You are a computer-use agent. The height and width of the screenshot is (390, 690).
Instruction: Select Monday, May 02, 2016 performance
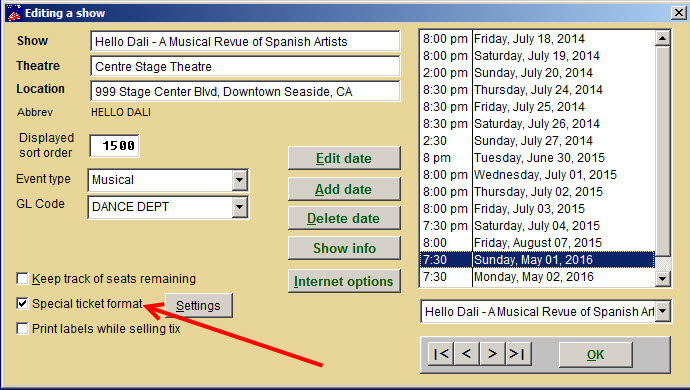click(537, 277)
